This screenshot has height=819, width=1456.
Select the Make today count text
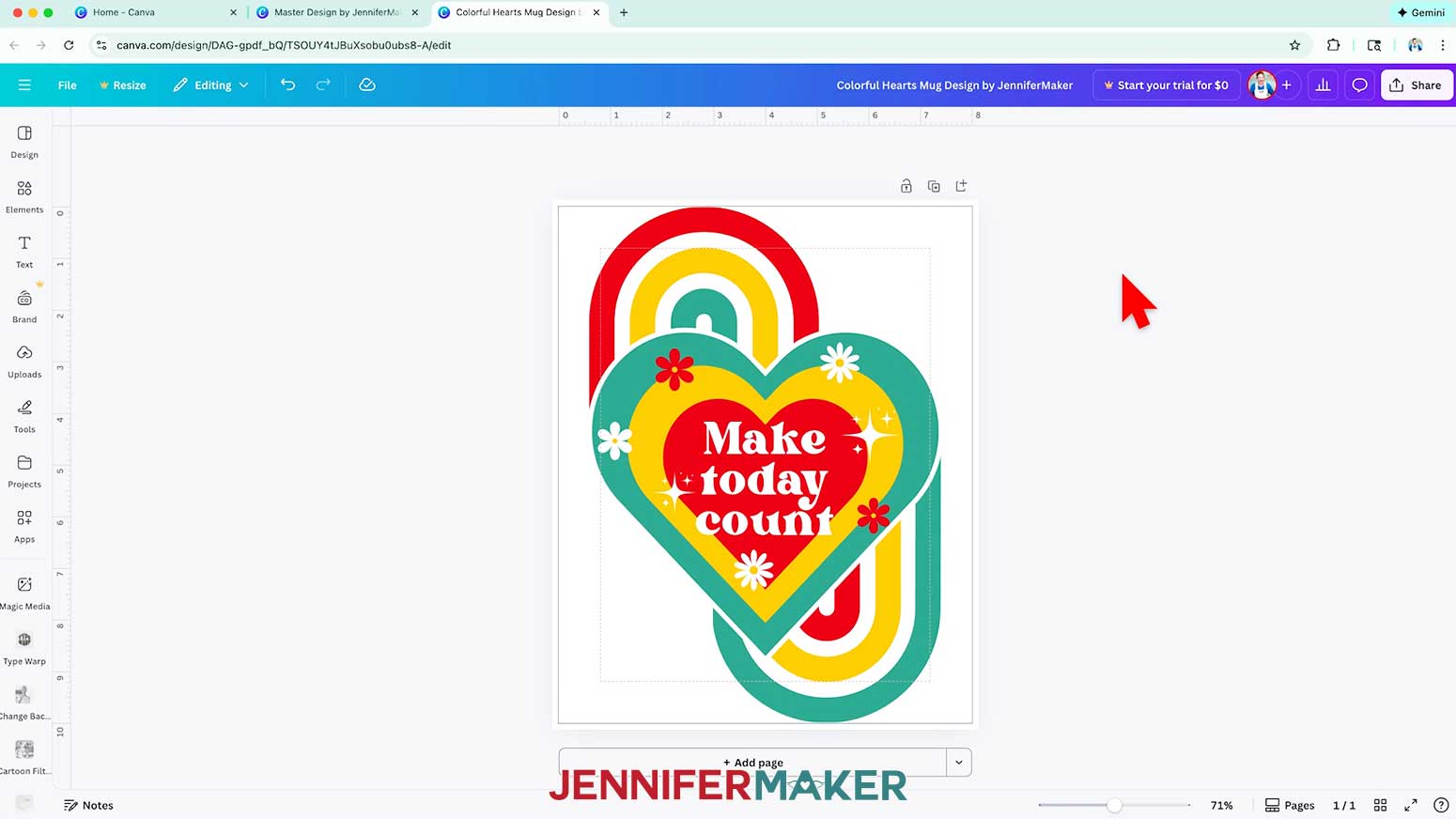[x=764, y=479]
